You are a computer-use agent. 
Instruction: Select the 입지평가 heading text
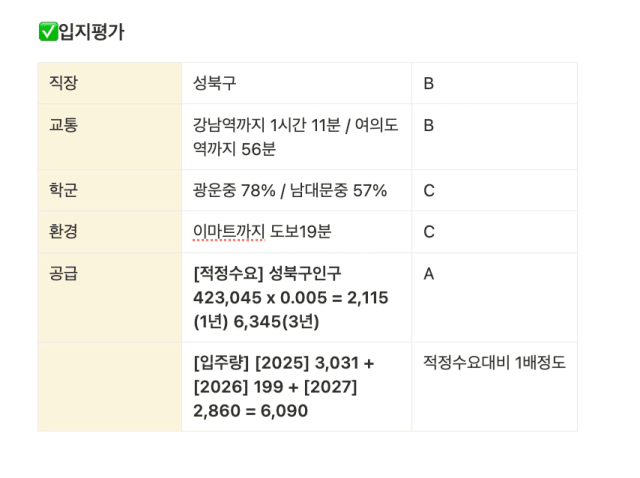coord(91,32)
